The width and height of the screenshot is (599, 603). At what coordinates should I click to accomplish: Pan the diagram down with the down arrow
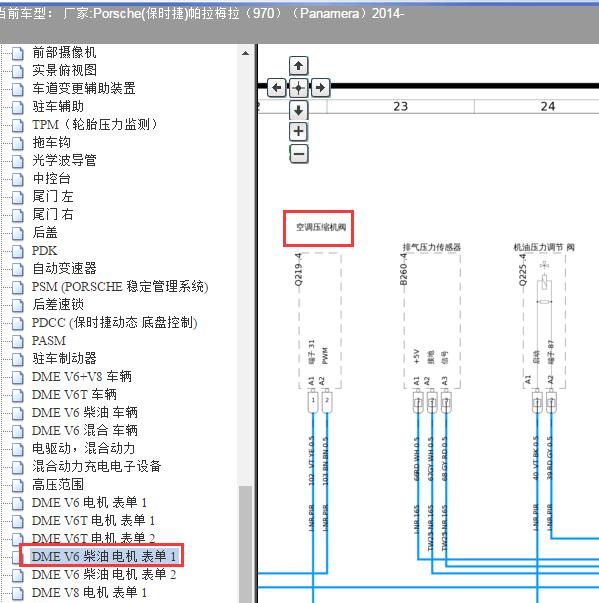click(298, 111)
